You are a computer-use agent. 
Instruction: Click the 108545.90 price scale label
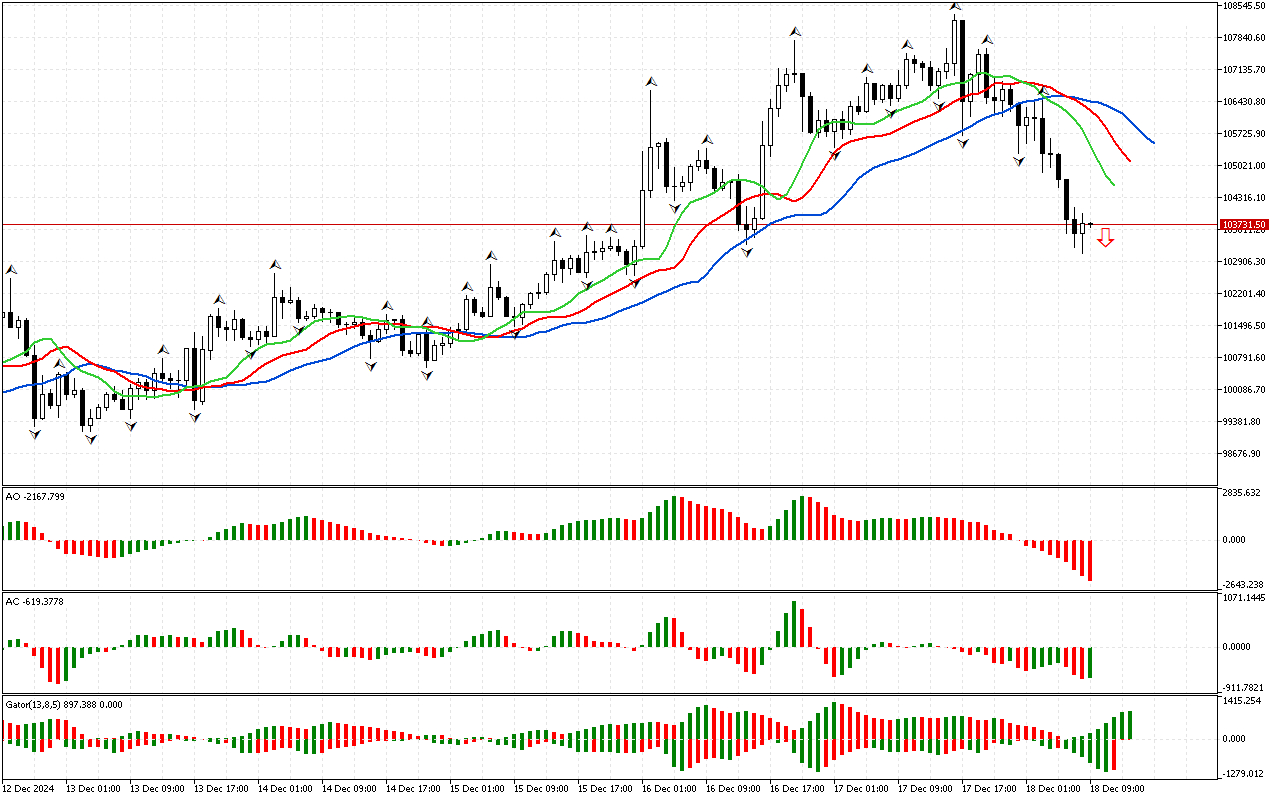pyautogui.click(x=1245, y=6)
